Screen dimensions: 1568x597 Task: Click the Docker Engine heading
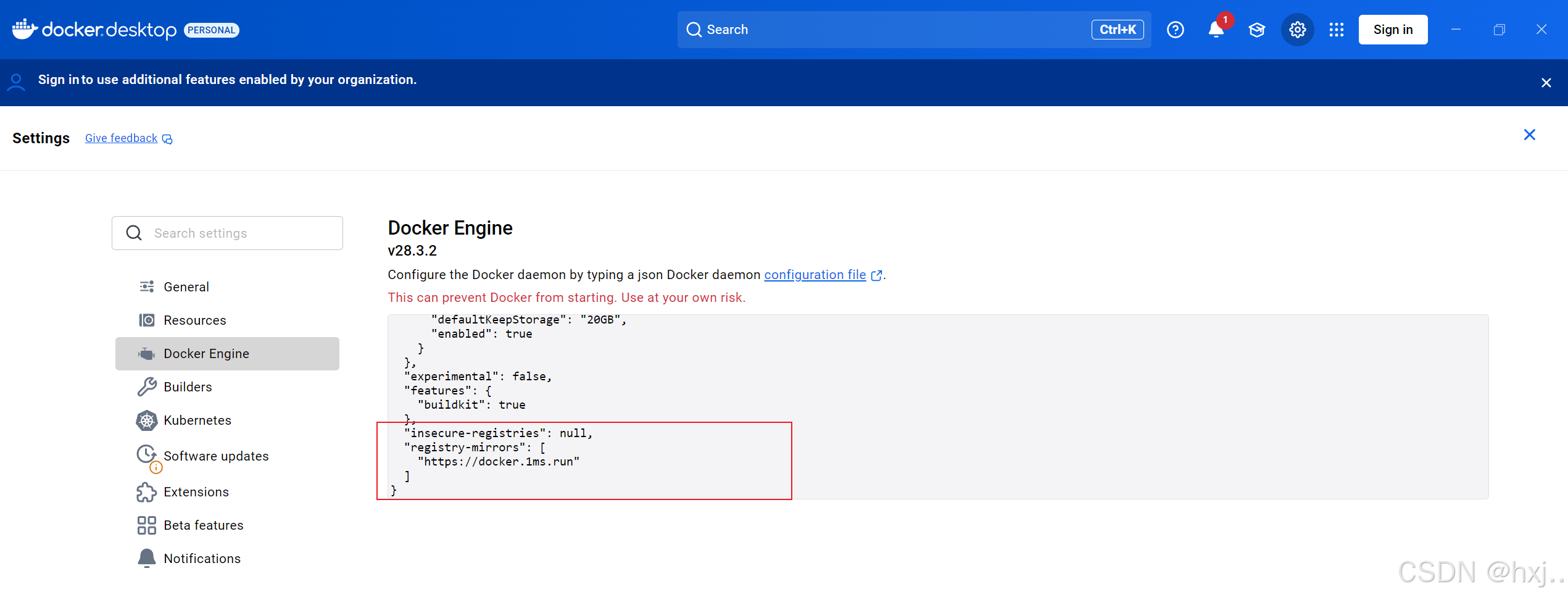pos(450,228)
